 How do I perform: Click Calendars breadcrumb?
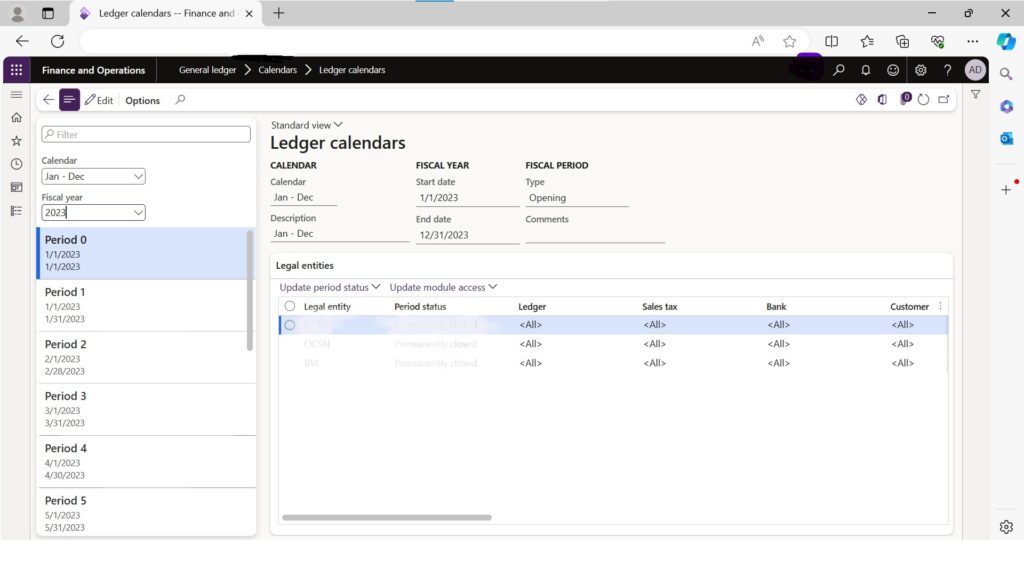coord(278,70)
